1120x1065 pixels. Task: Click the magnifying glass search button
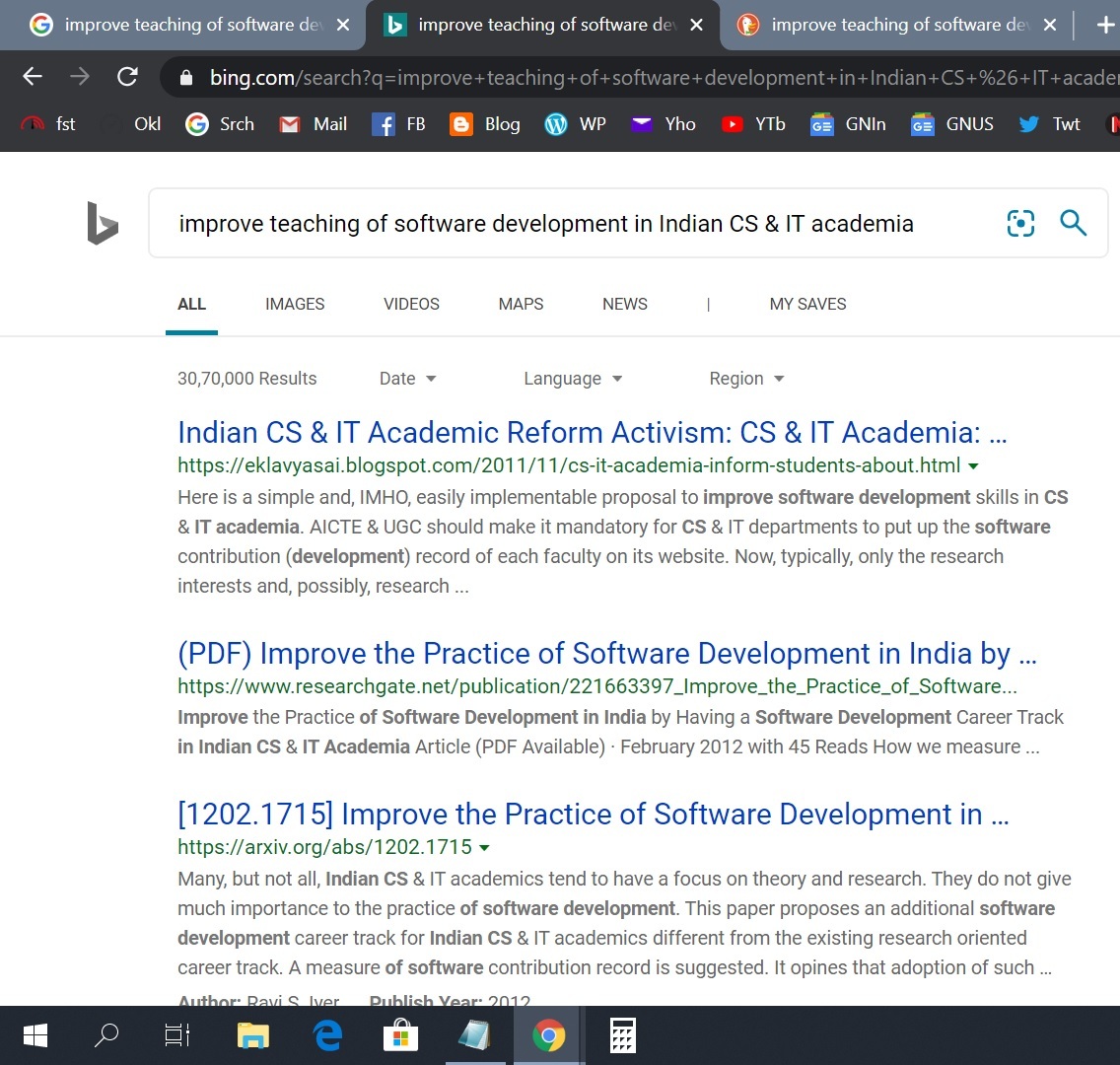1073,224
